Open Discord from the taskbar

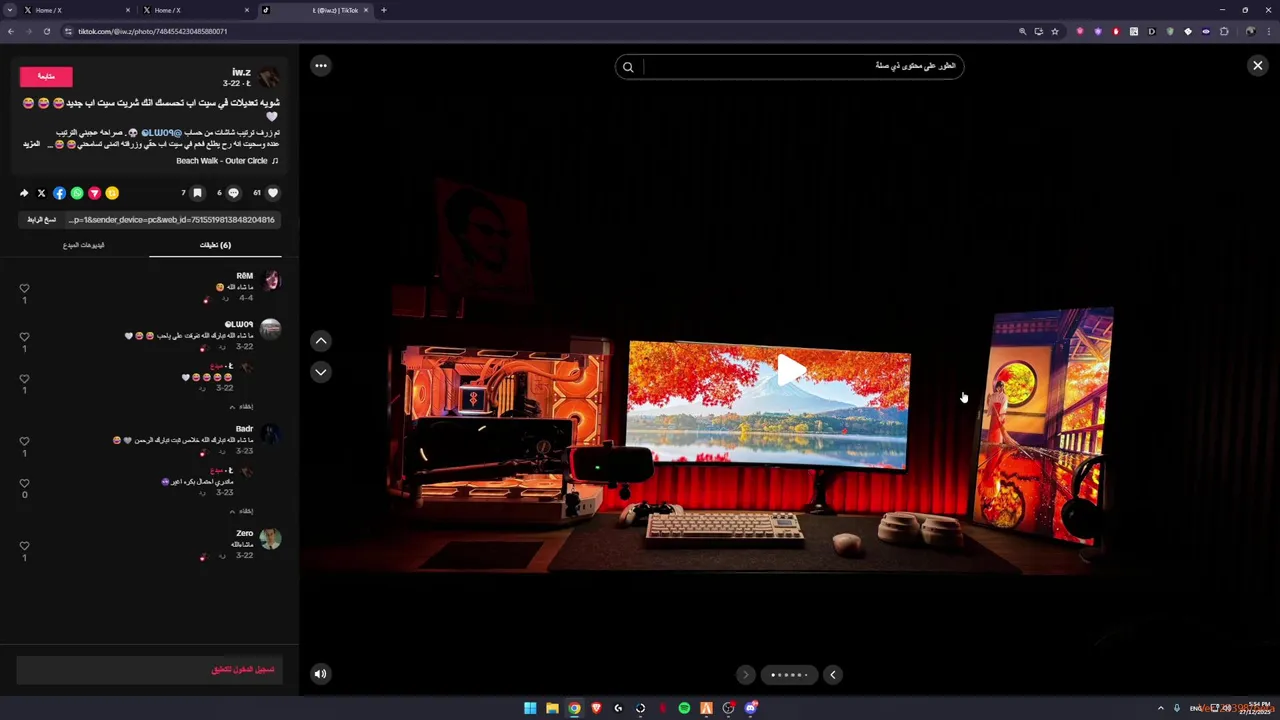click(x=750, y=708)
